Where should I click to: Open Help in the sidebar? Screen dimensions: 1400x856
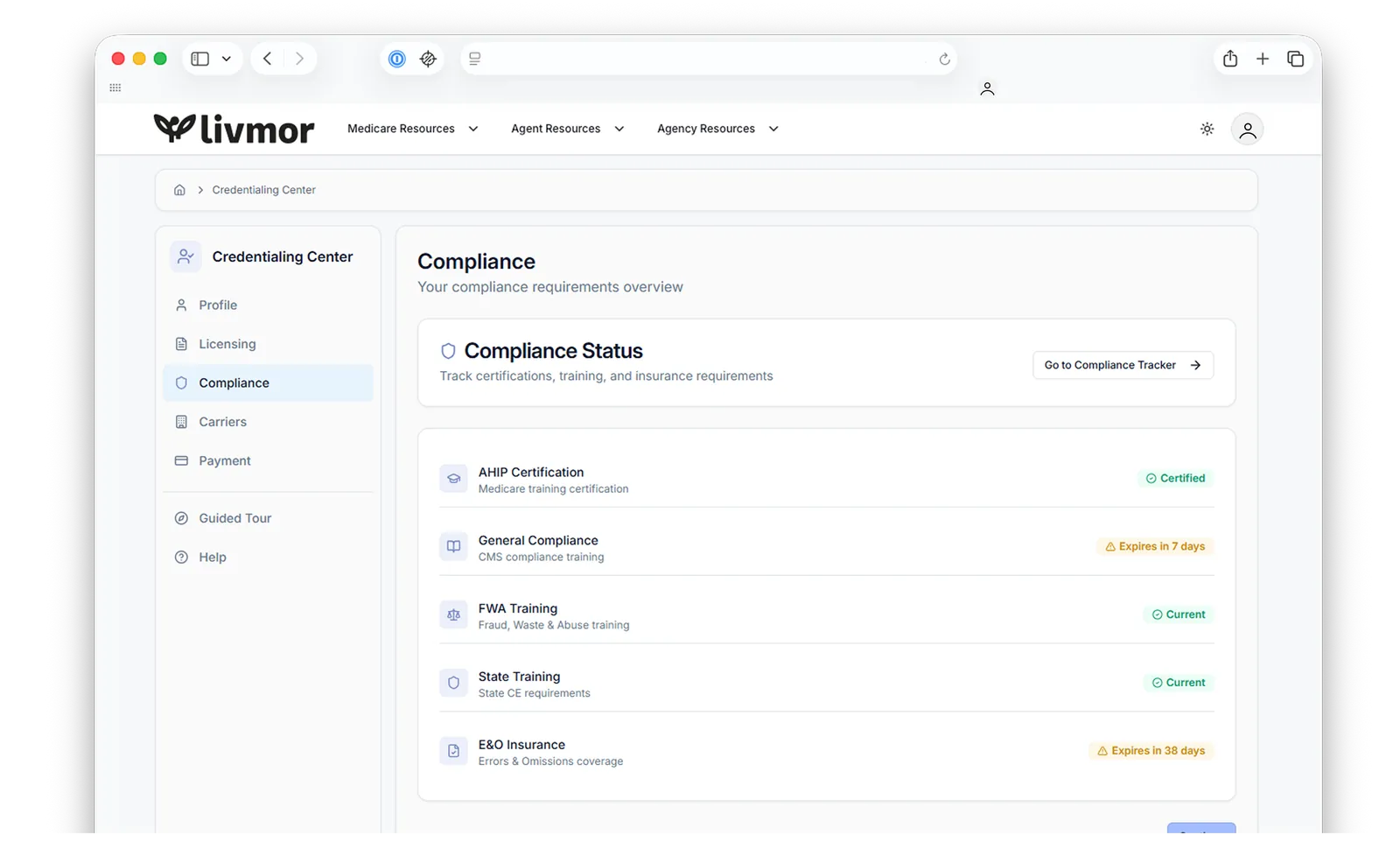tap(268, 558)
